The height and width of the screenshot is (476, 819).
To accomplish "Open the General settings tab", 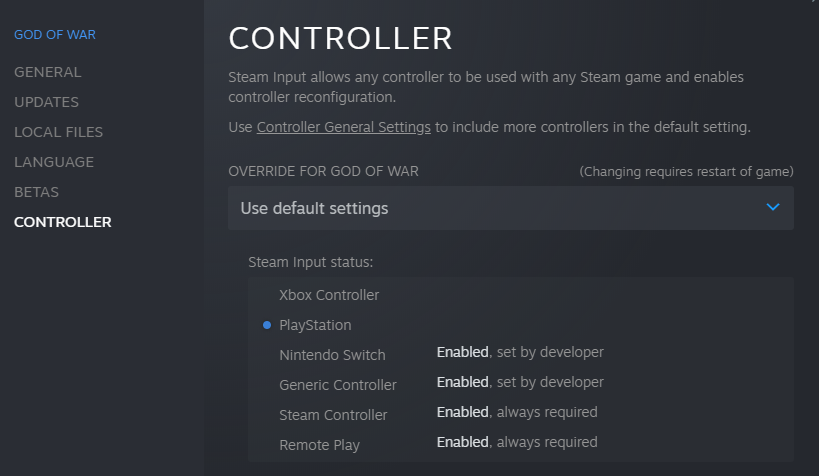I will [x=48, y=72].
